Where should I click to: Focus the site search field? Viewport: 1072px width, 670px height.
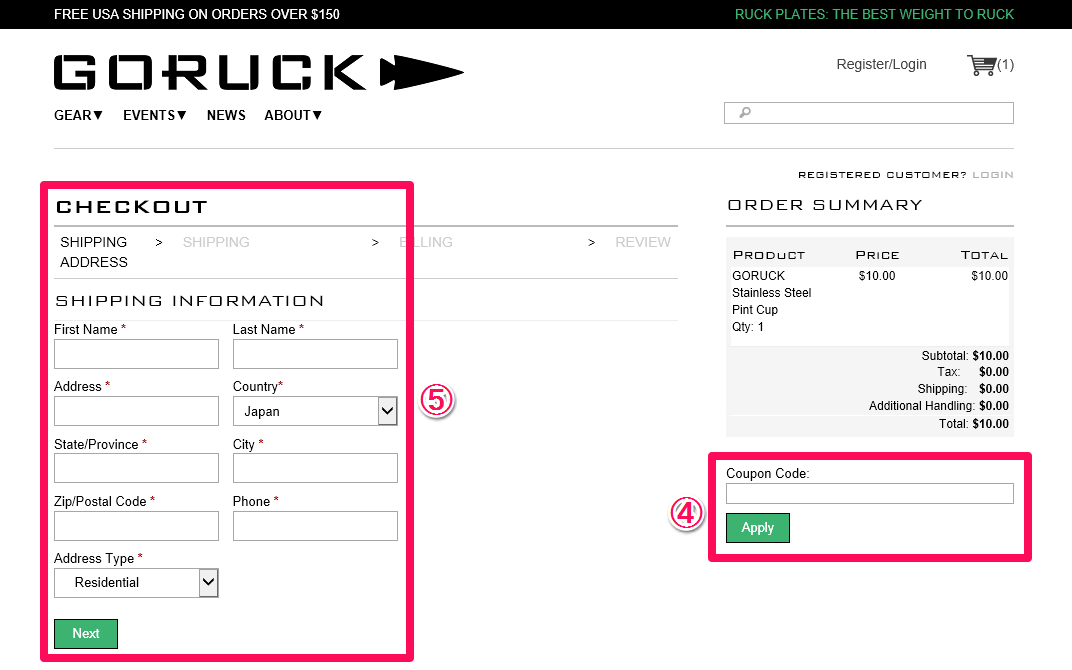869,113
